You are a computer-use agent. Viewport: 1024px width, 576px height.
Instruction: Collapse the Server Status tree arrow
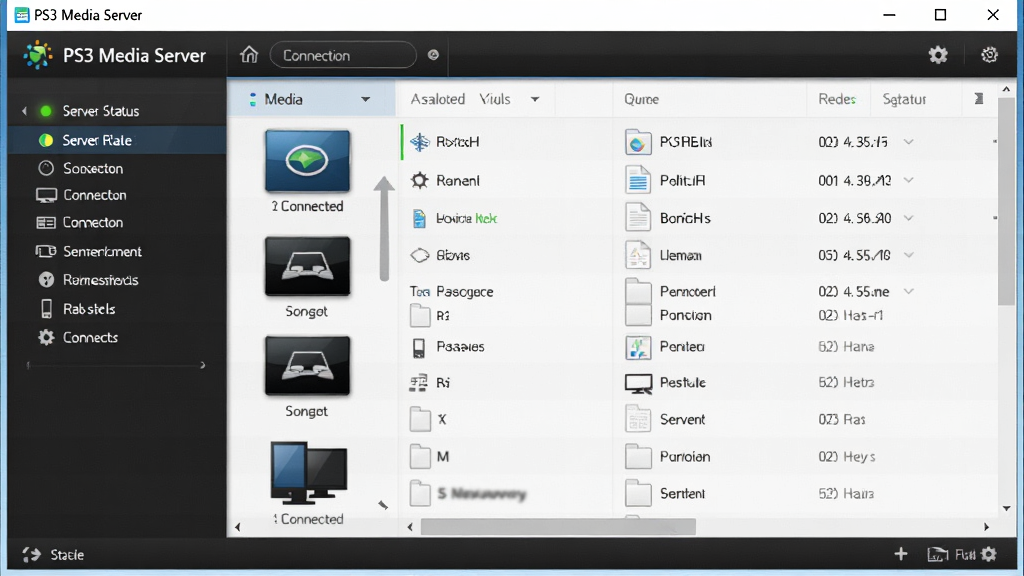coord(24,111)
